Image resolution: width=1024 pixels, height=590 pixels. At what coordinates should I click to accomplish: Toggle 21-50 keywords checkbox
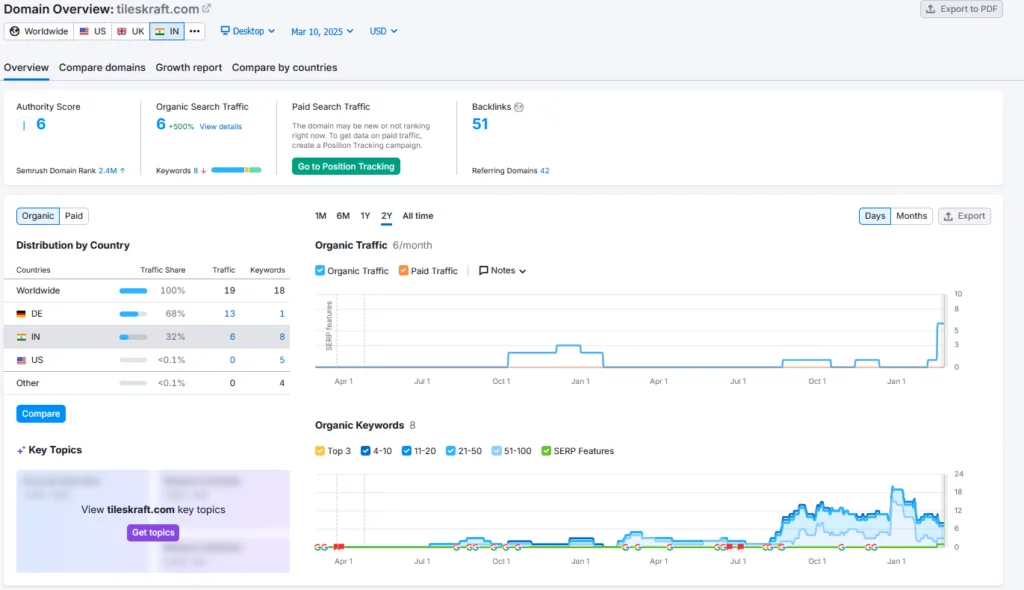click(451, 451)
